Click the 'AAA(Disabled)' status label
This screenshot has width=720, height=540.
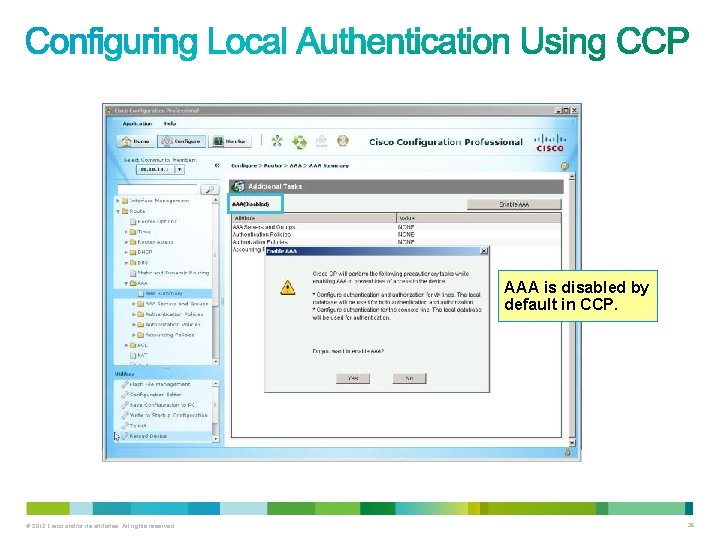click(251, 204)
